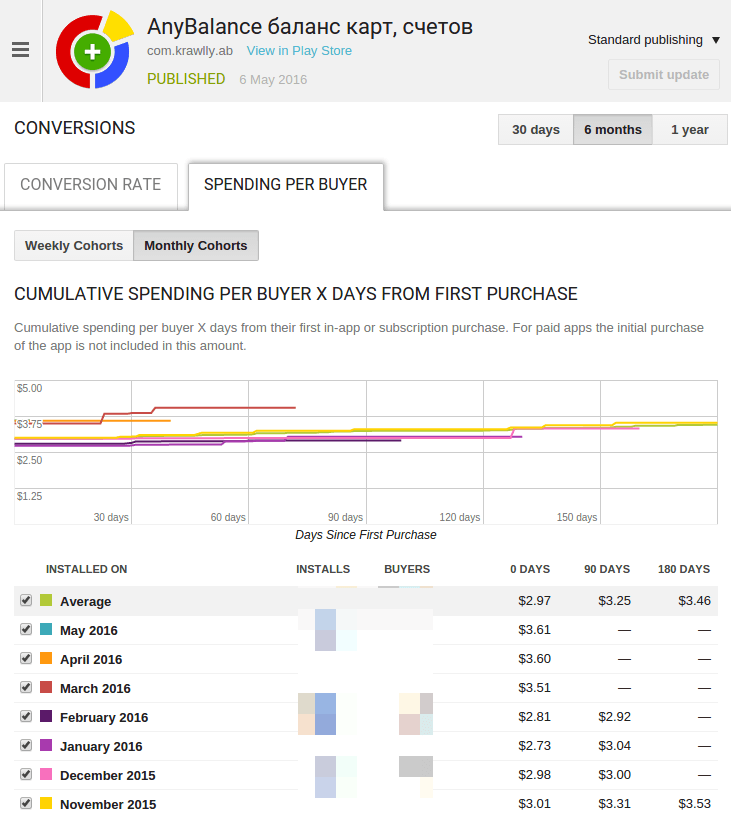Select the 1 year time range
Screen dimensions: 731x816
pyautogui.click(x=689, y=130)
